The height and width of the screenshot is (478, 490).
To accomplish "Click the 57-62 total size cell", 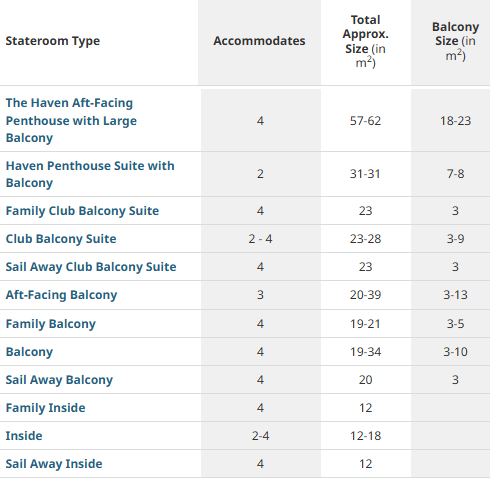I will pyautogui.click(x=365, y=121).
